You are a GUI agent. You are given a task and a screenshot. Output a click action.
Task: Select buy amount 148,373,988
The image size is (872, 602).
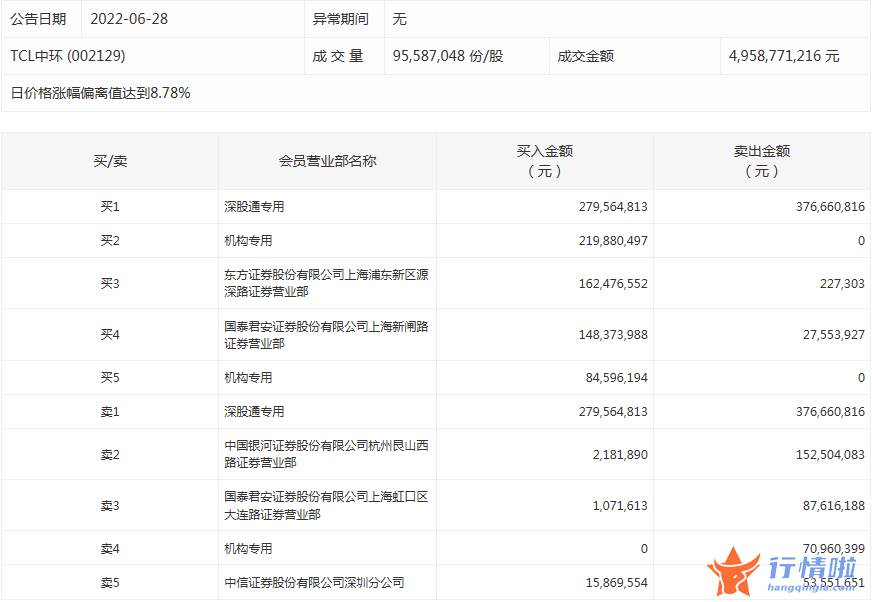tap(613, 334)
